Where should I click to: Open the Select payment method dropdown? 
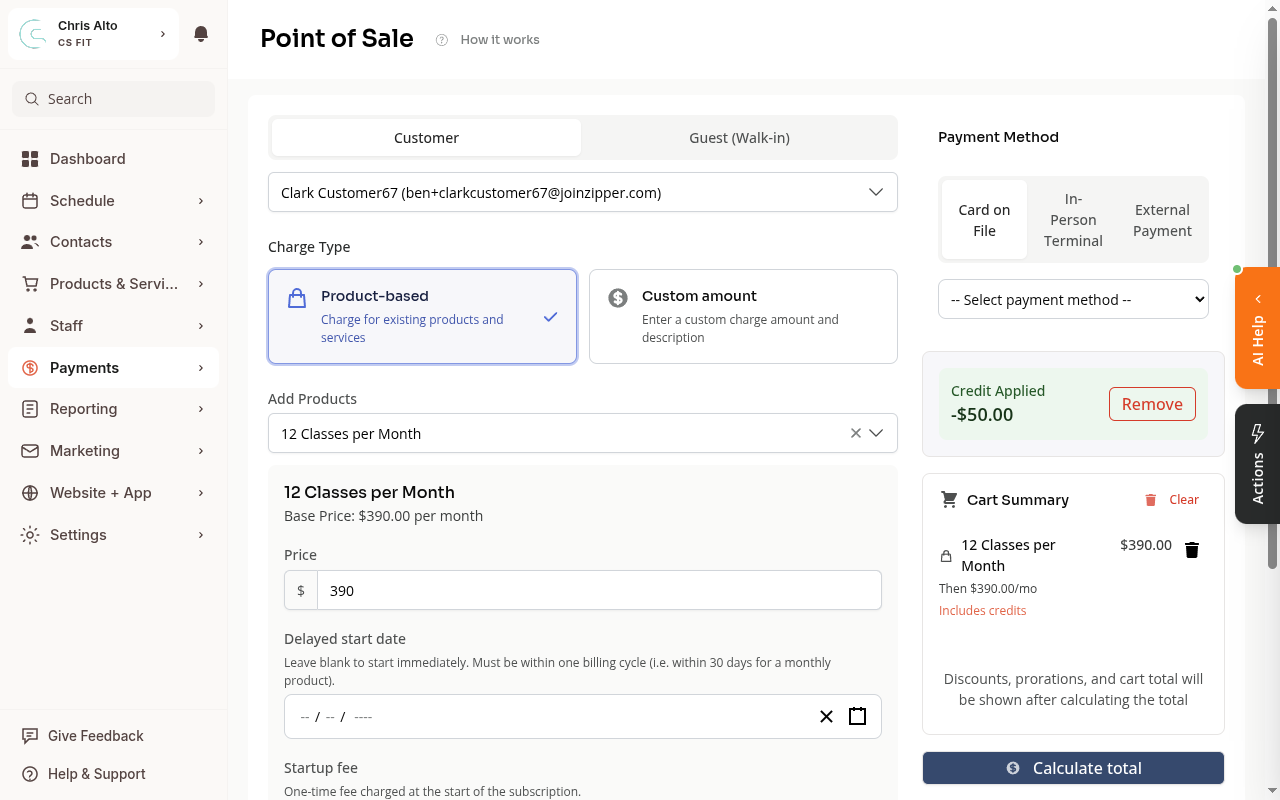pos(1073,299)
